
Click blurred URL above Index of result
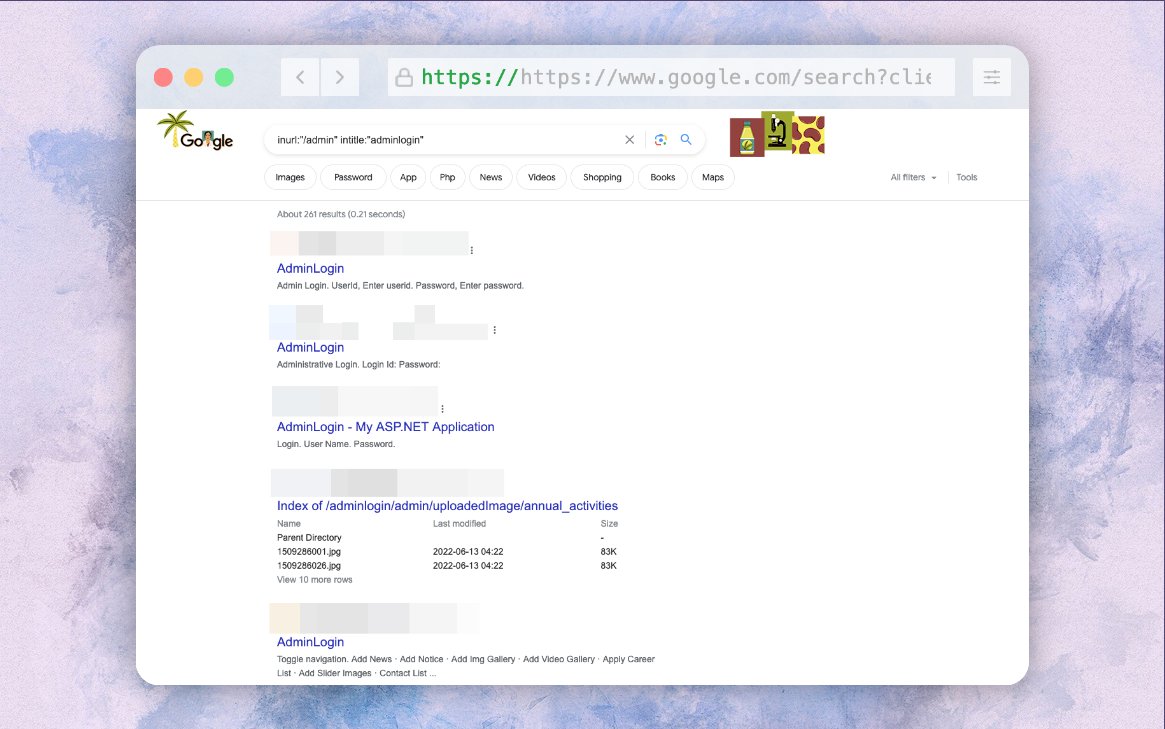tap(387, 483)
